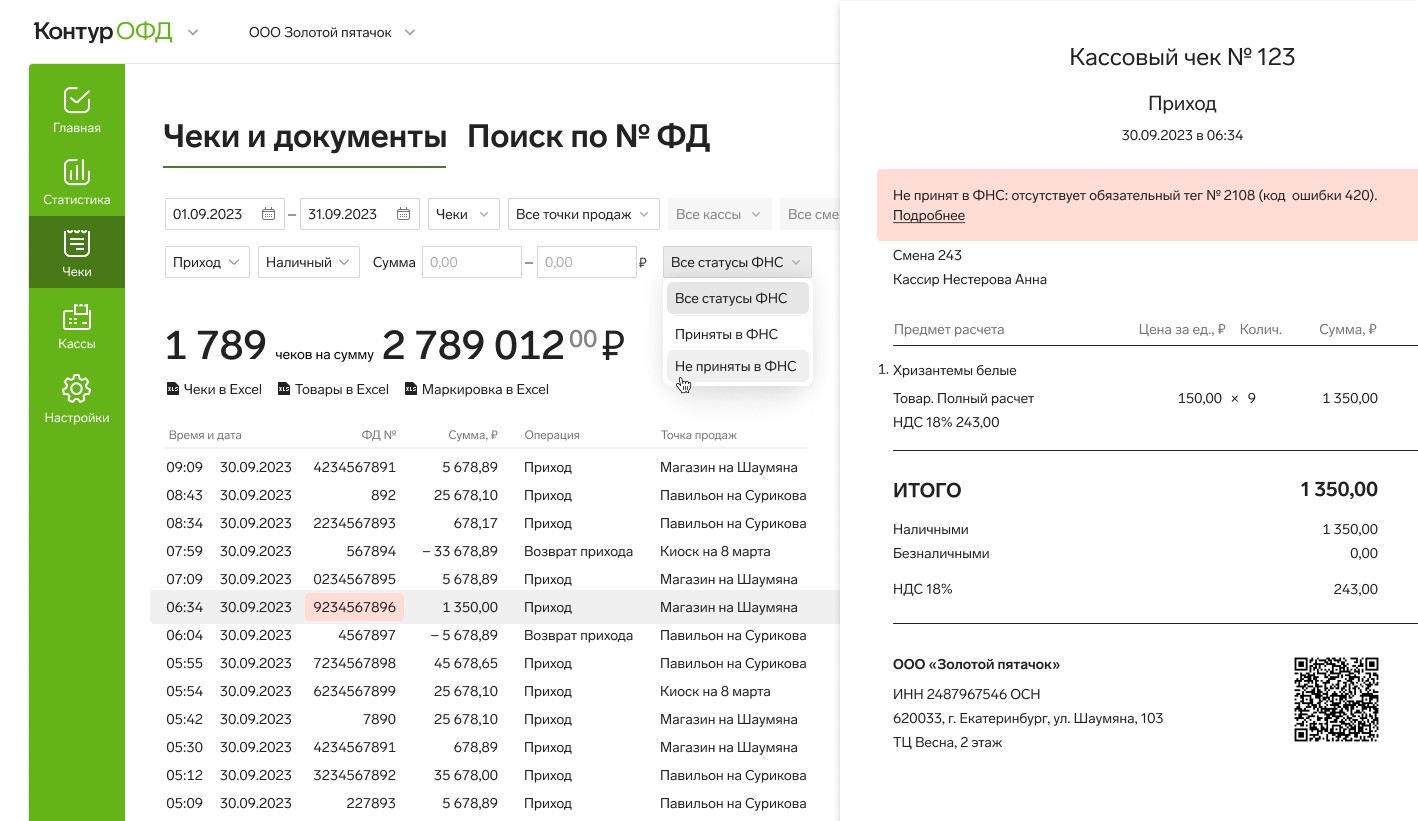Click the XLS icon next to Маркировка в Excel
This screenshot has height=821, width=1418.
pos(410,389)
